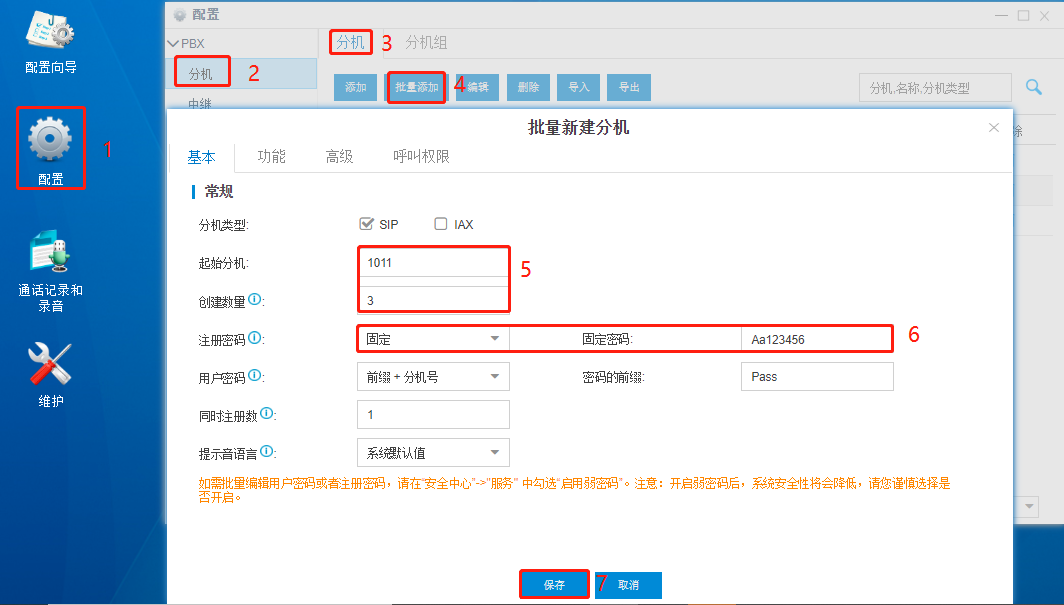The image size is (1064, 605).
Task: Click info icon next to 创建数量
Action: (x=255, y=300)
